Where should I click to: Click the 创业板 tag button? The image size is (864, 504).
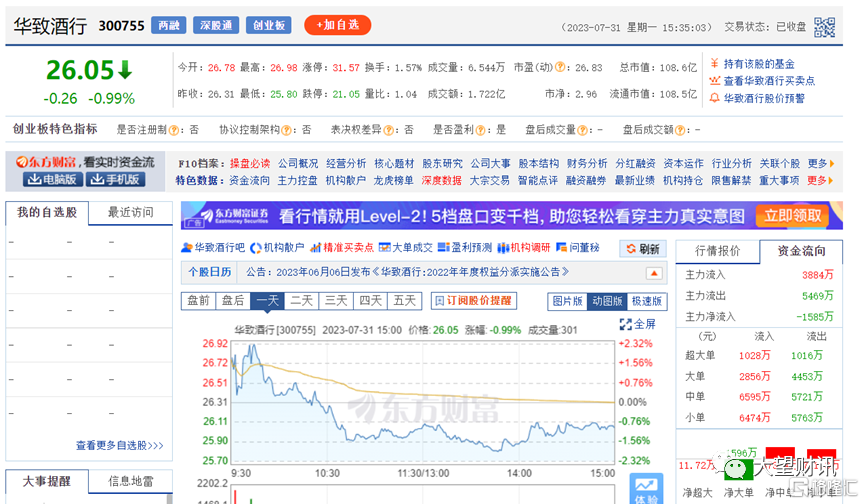[268, 25]
